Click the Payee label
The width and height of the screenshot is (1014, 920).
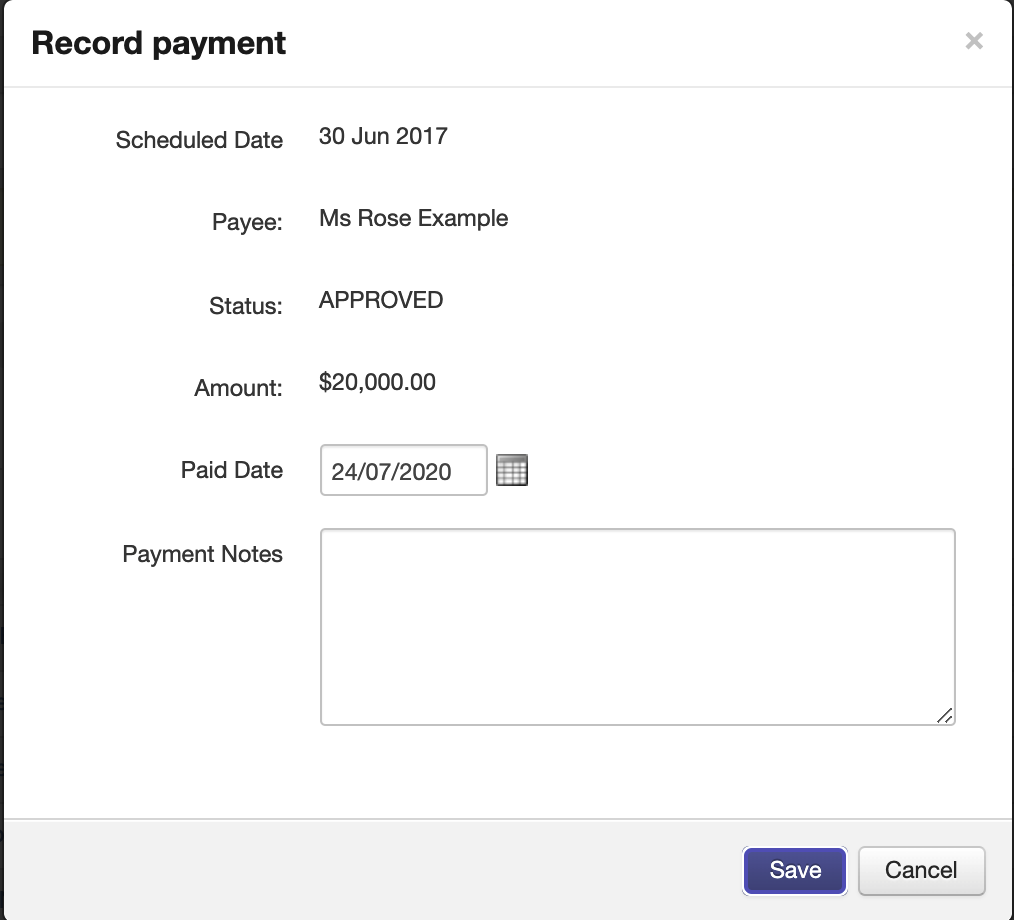[x=247, y=222]
